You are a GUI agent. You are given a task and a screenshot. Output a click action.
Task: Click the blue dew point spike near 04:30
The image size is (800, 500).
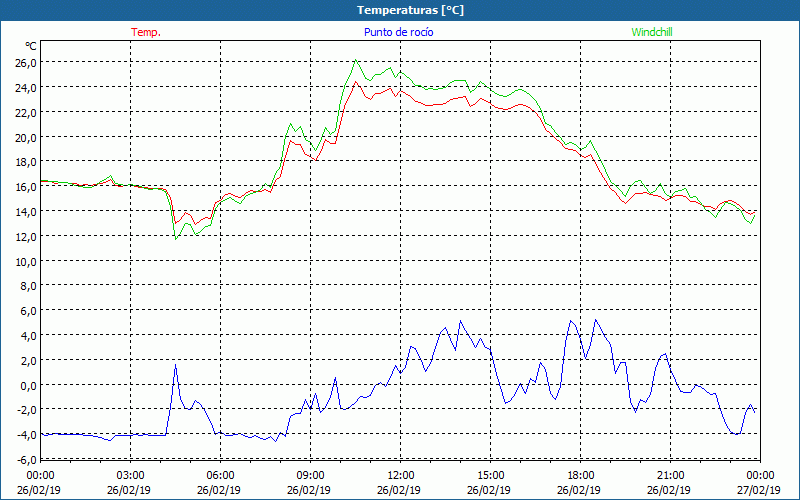click(x=175, y=364)
